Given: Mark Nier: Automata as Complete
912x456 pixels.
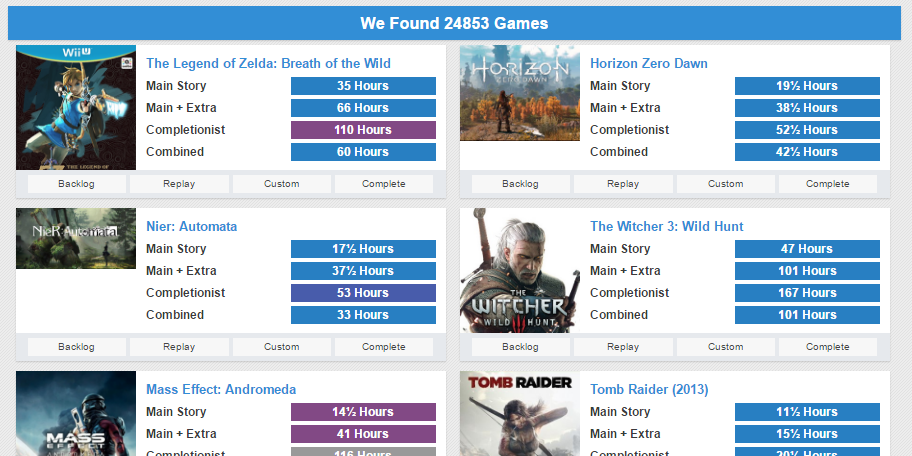Looking at the screenshot, I should coord(384,347).
